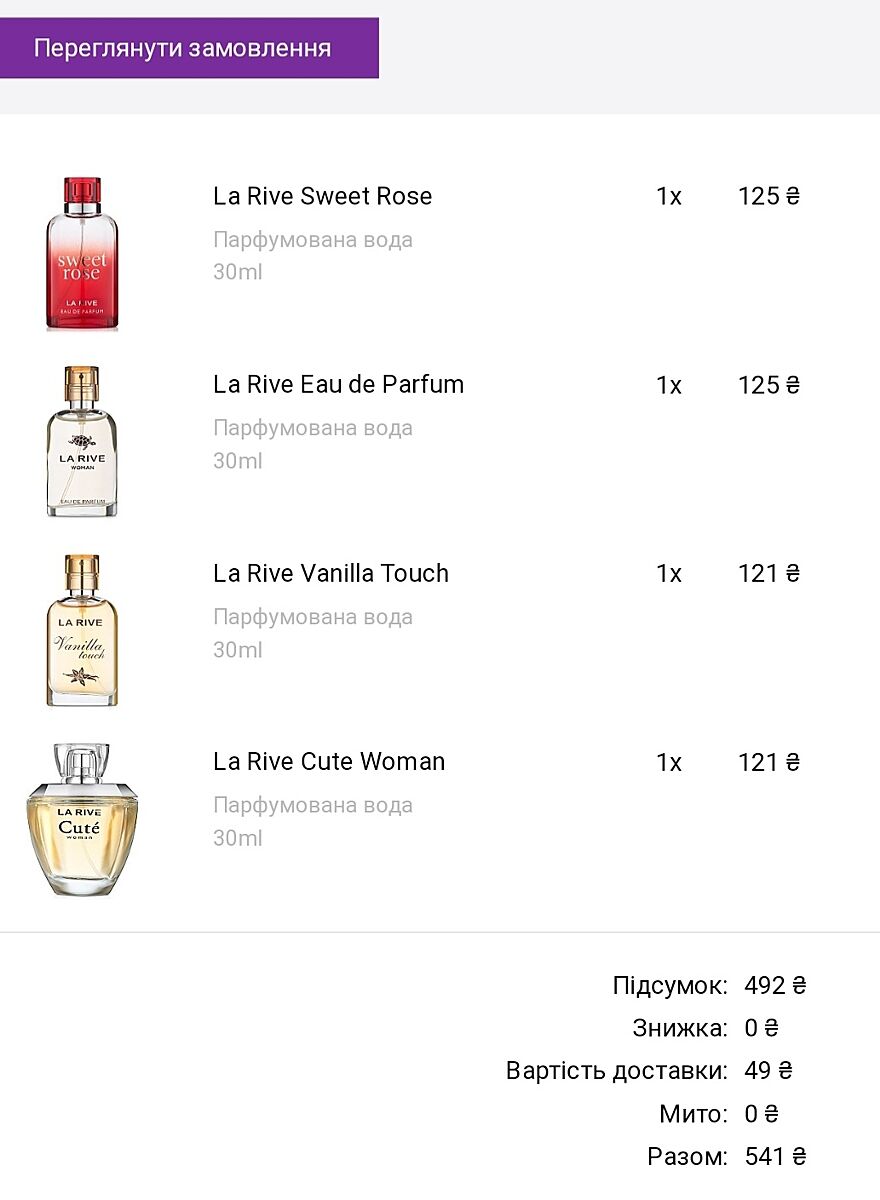Open the Cuté Woman bottle thumbnail
880x1200 pixels.
point(82,820)
